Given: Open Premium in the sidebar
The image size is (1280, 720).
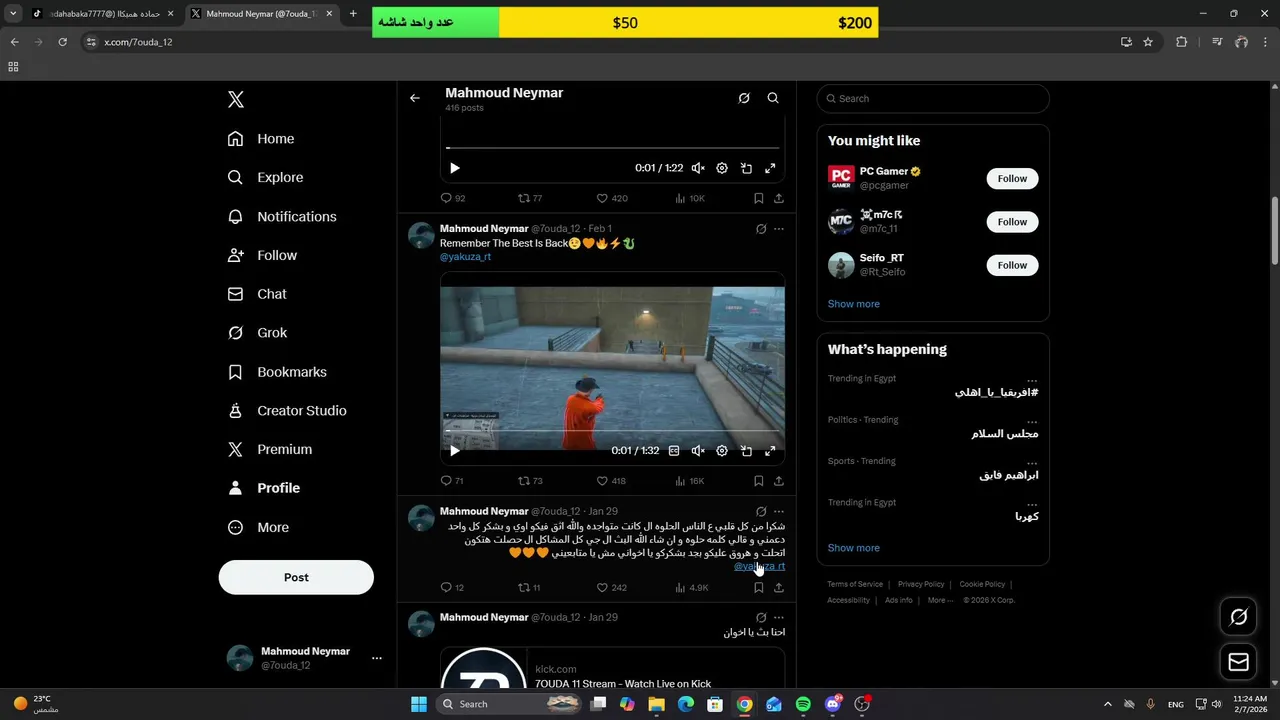Looking at the screenshot, I should (x=270, y=450).
